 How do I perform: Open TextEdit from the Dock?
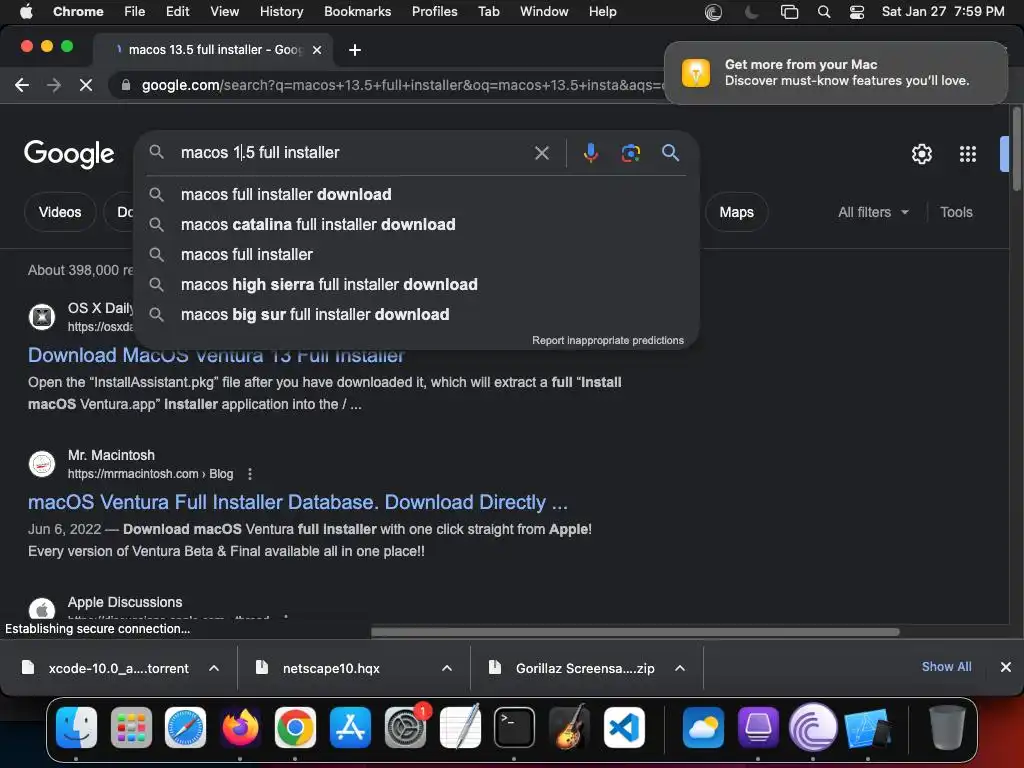tap(460, 727)
